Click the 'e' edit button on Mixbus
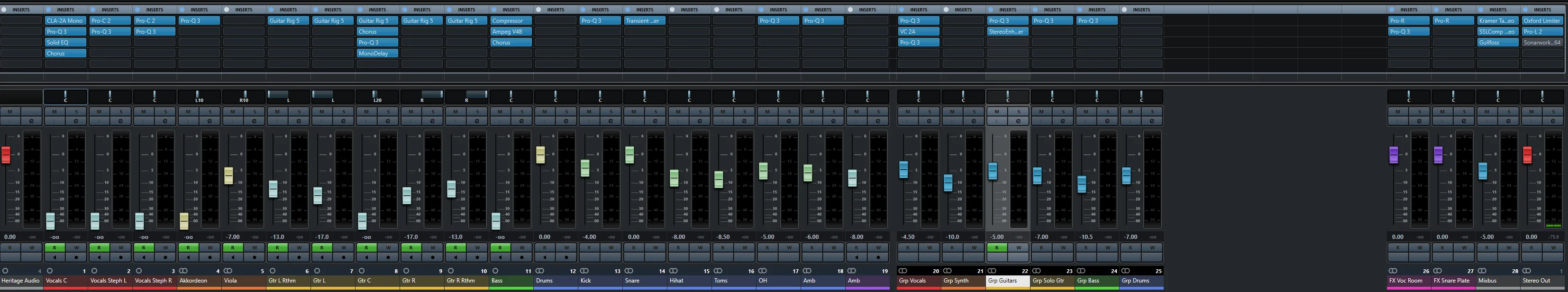Screen dimensions: 1568x292 pos(1508,121)
